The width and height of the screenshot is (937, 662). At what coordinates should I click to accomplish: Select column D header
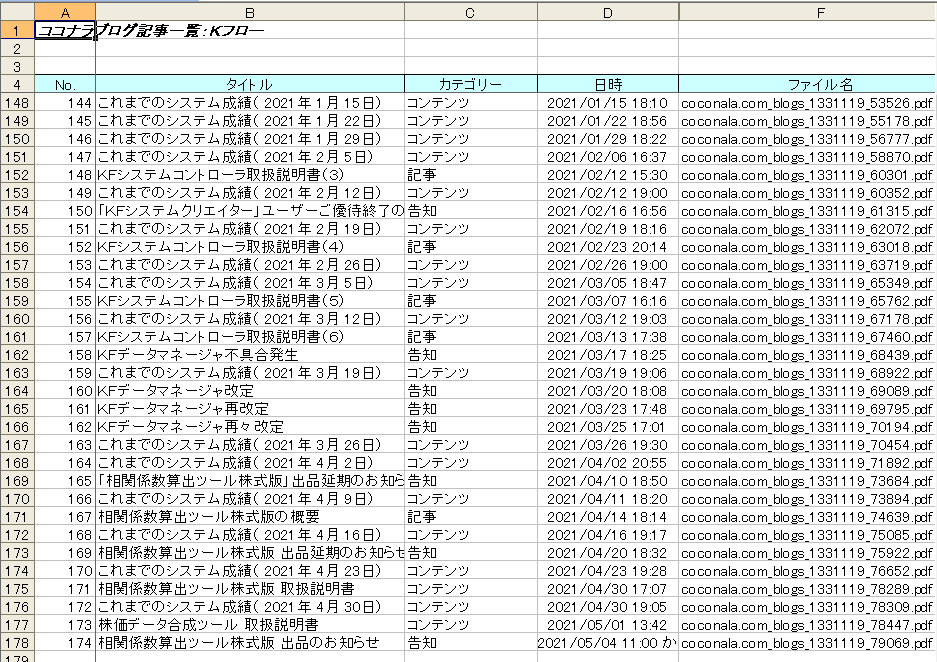(x=608, y=13)
